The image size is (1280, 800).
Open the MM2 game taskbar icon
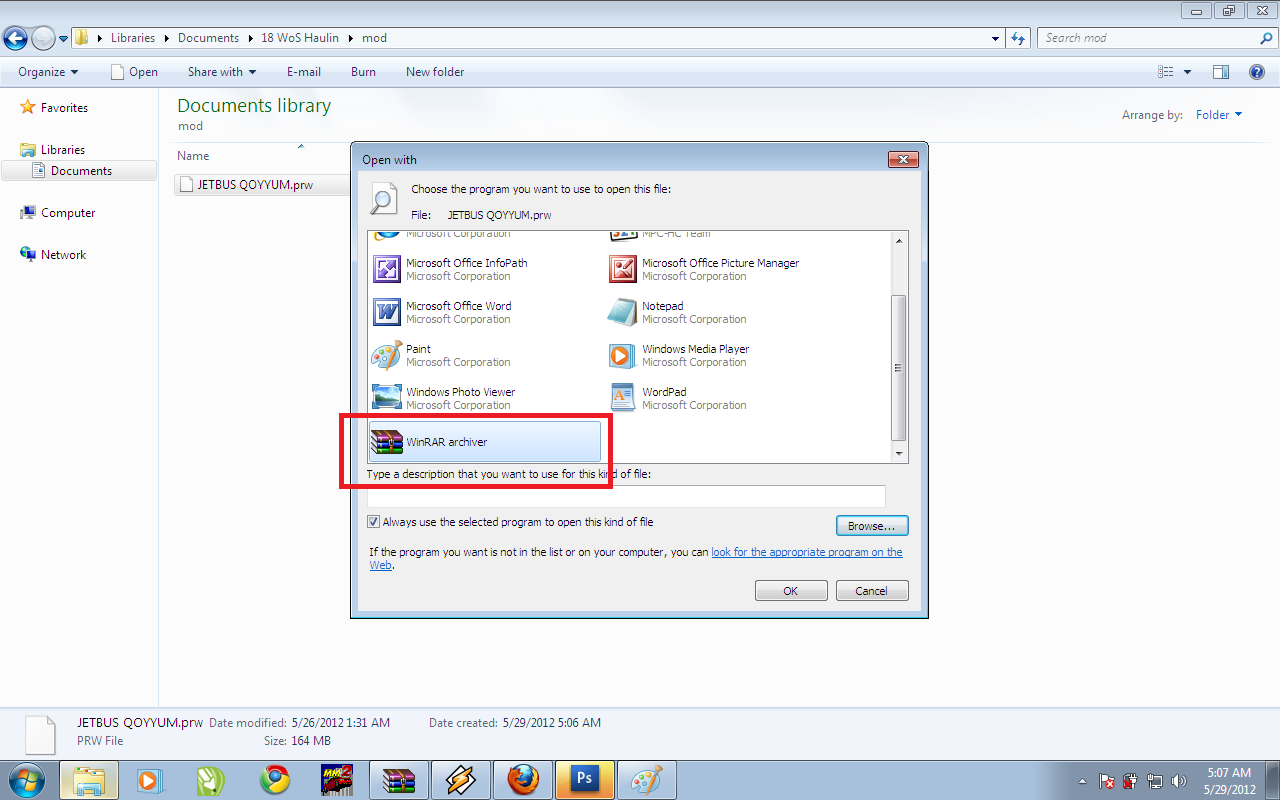click(x=335, y=780)
